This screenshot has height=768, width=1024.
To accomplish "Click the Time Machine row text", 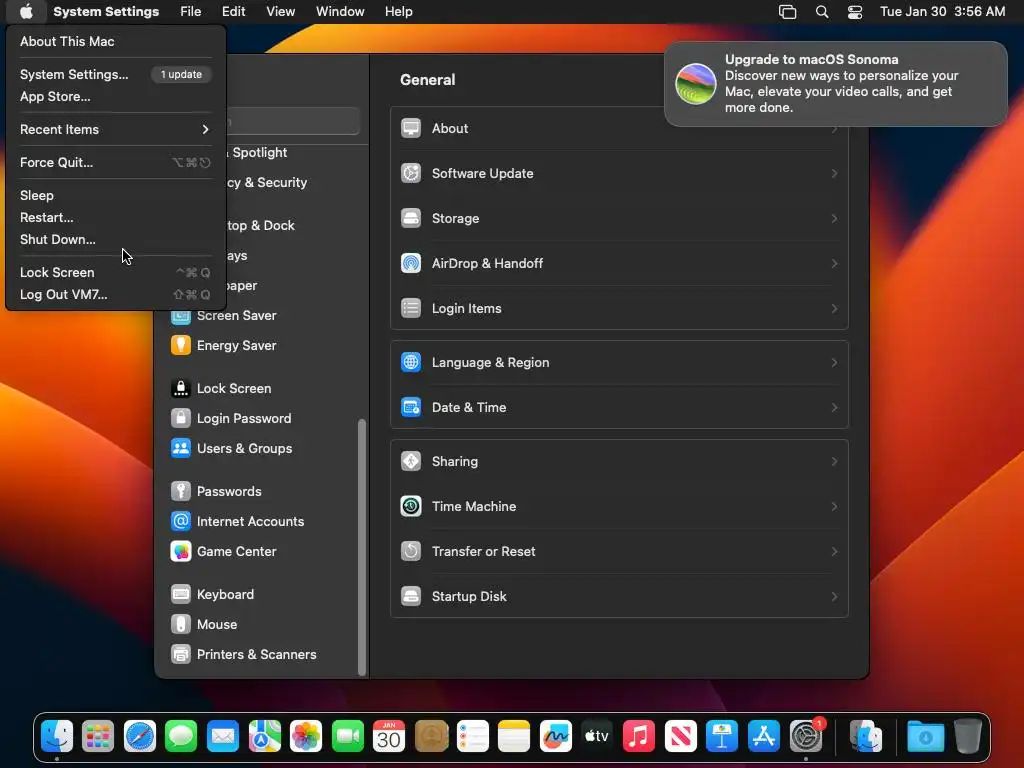I will (473, 506).
